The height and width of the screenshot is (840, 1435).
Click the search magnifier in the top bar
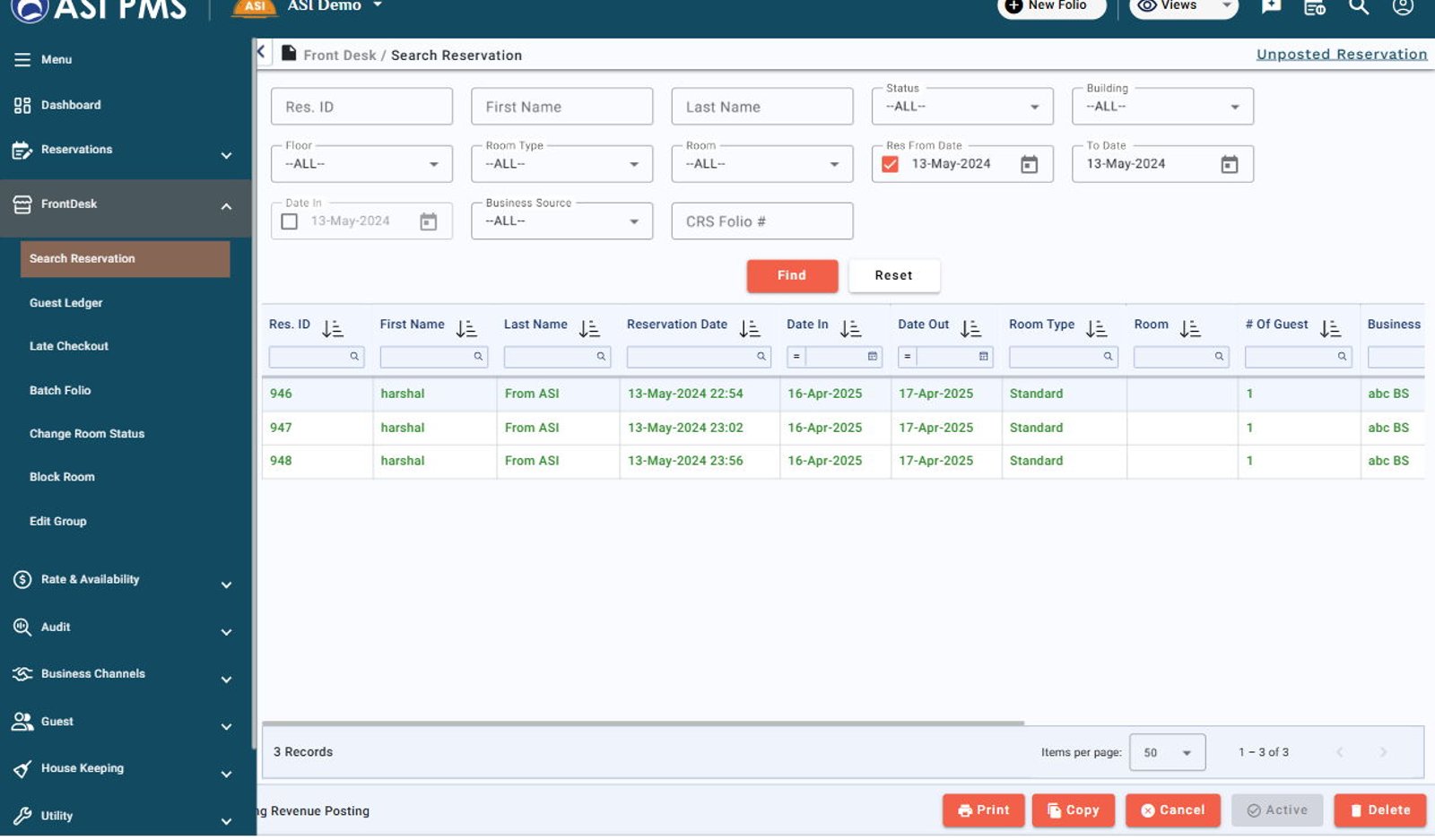(1359, 6)
